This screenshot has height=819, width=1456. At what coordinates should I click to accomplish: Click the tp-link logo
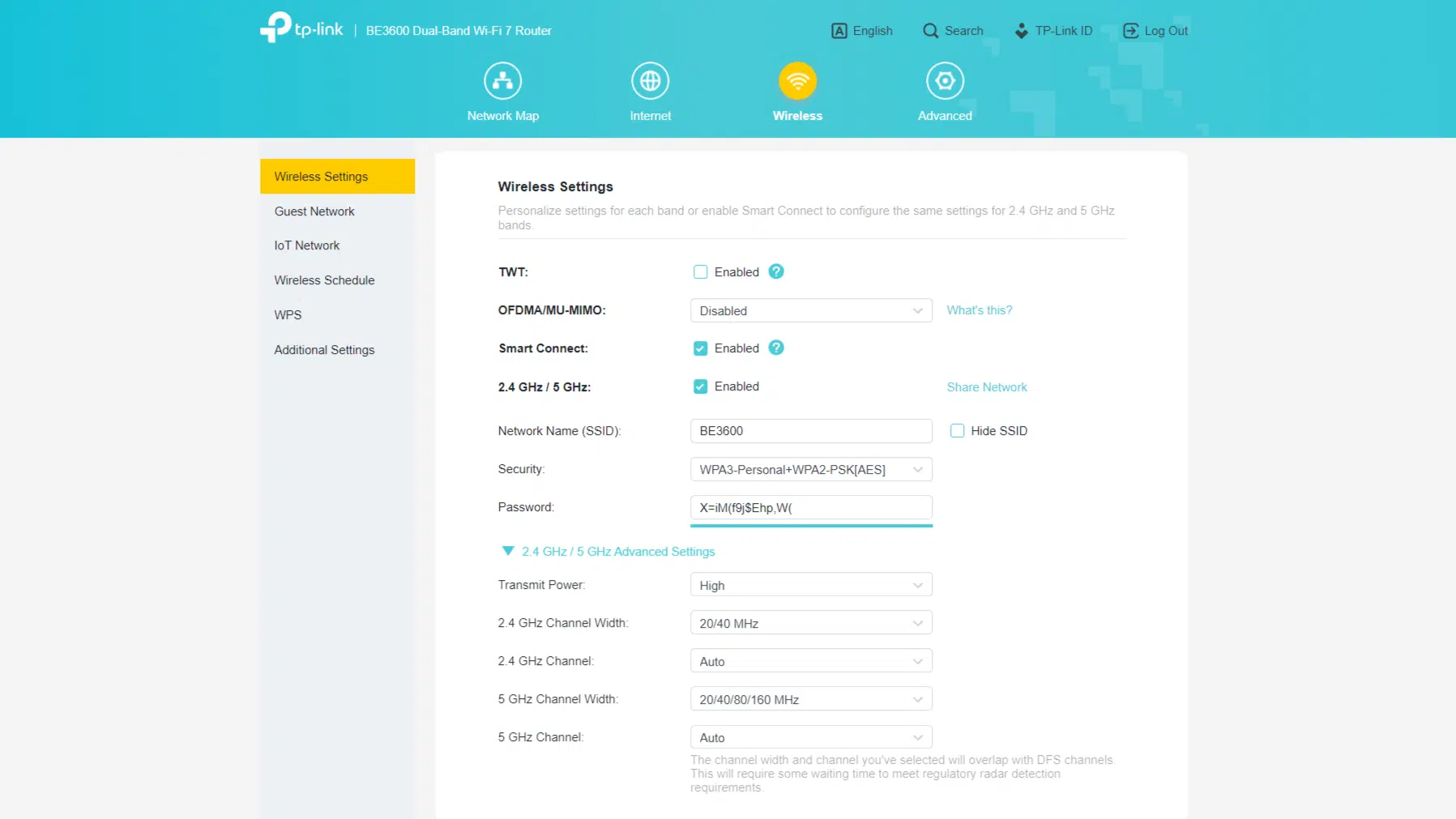(301, 28)
